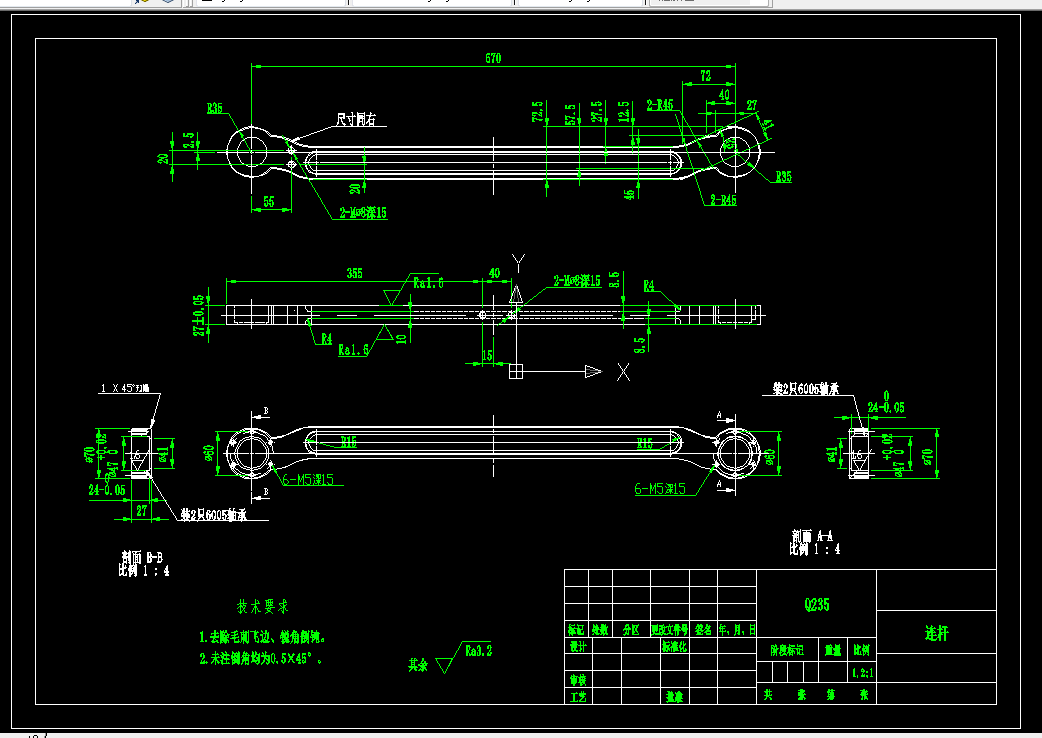Click the 6-M5深15 callout at left boss
The width and height of the screenshot is (1042, 738).
(x=308, y=480)
